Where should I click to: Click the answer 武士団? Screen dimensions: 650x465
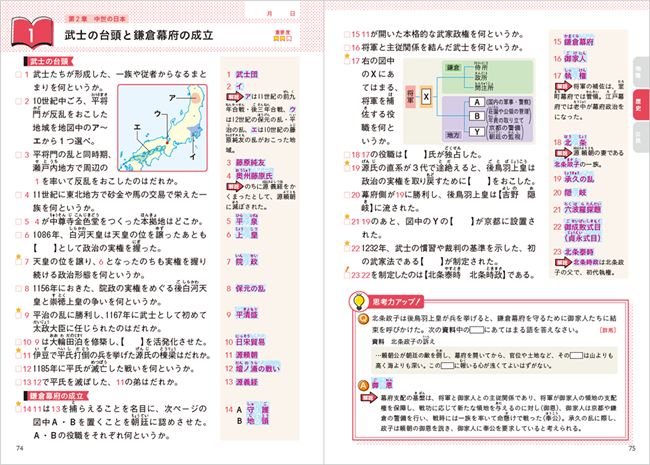pos(247,75)
